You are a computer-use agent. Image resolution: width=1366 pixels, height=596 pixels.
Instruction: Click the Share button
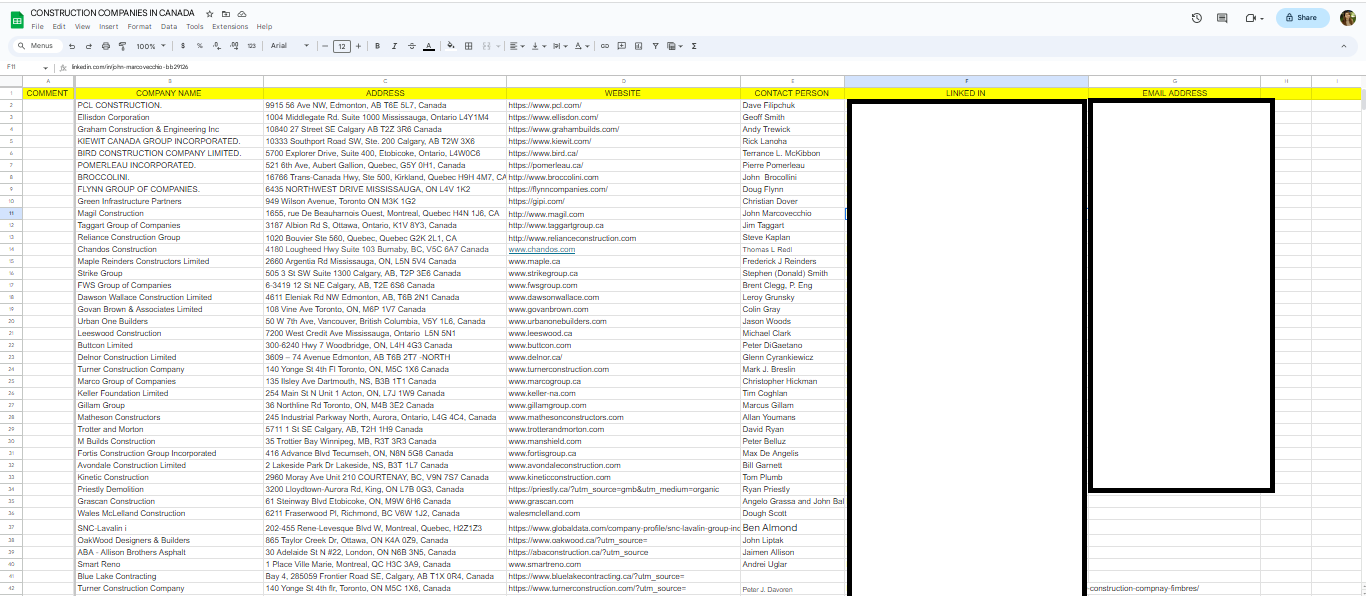coord(1302,18)
